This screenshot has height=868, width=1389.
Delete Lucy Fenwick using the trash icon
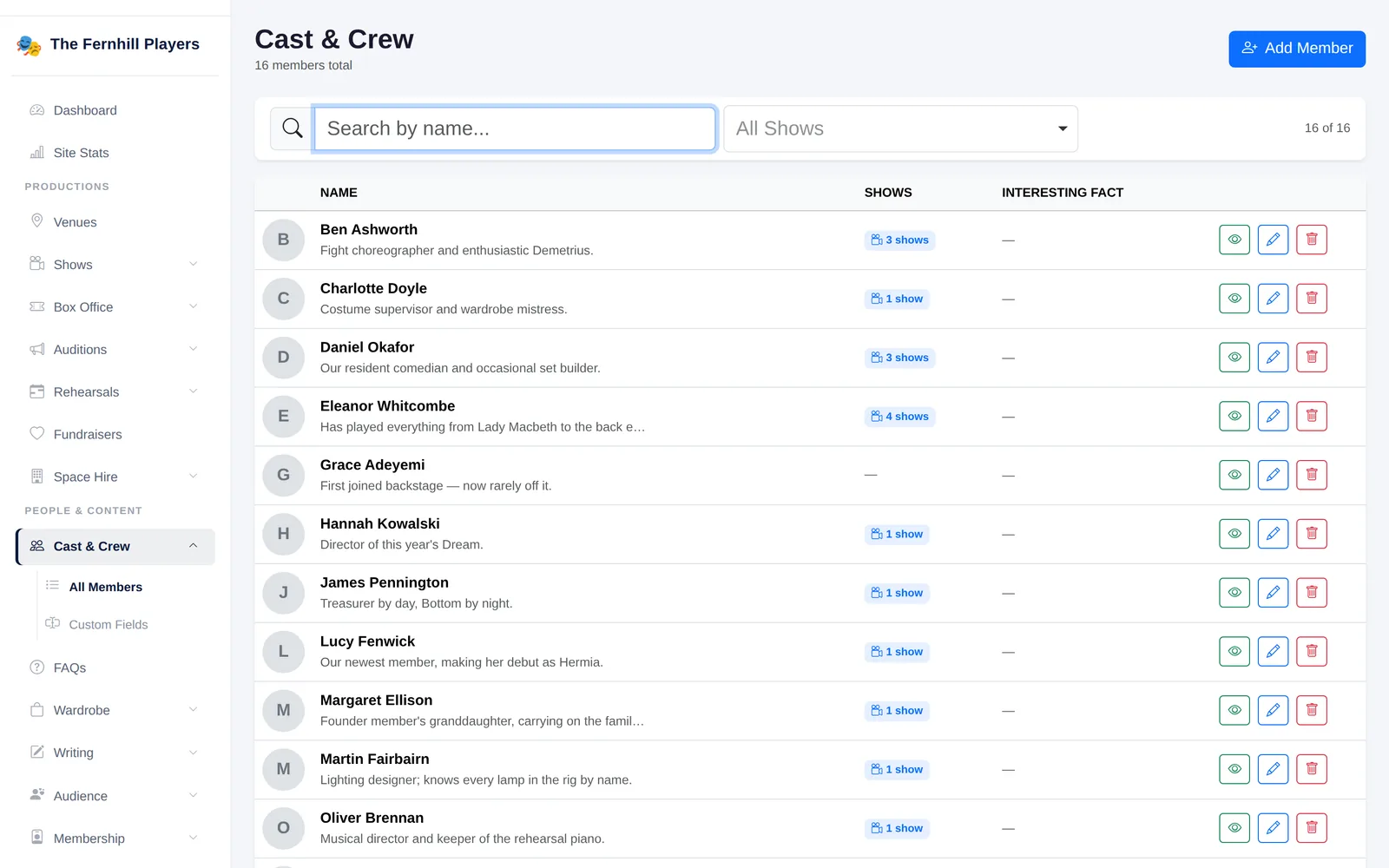pyautogui.click(x=1312, y=652)
